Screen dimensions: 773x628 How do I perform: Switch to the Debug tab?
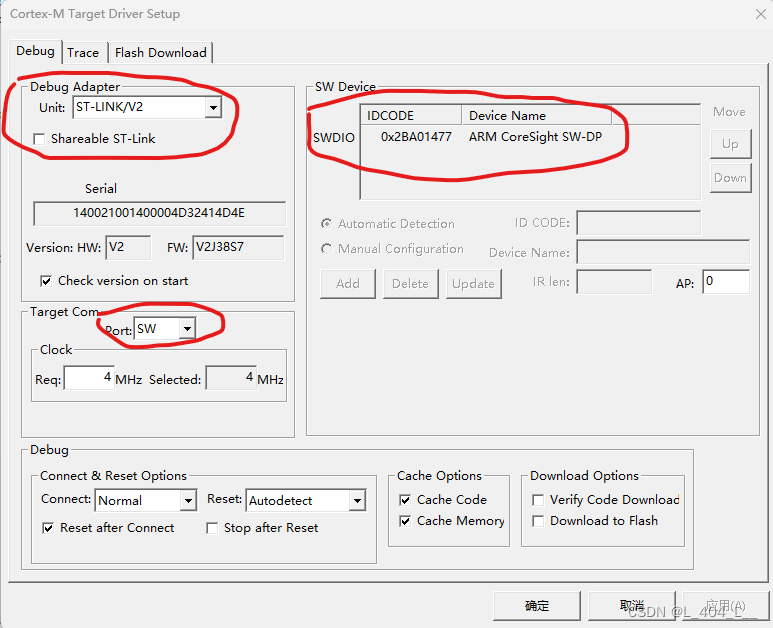pyautogui.click(x=35, y=51)
